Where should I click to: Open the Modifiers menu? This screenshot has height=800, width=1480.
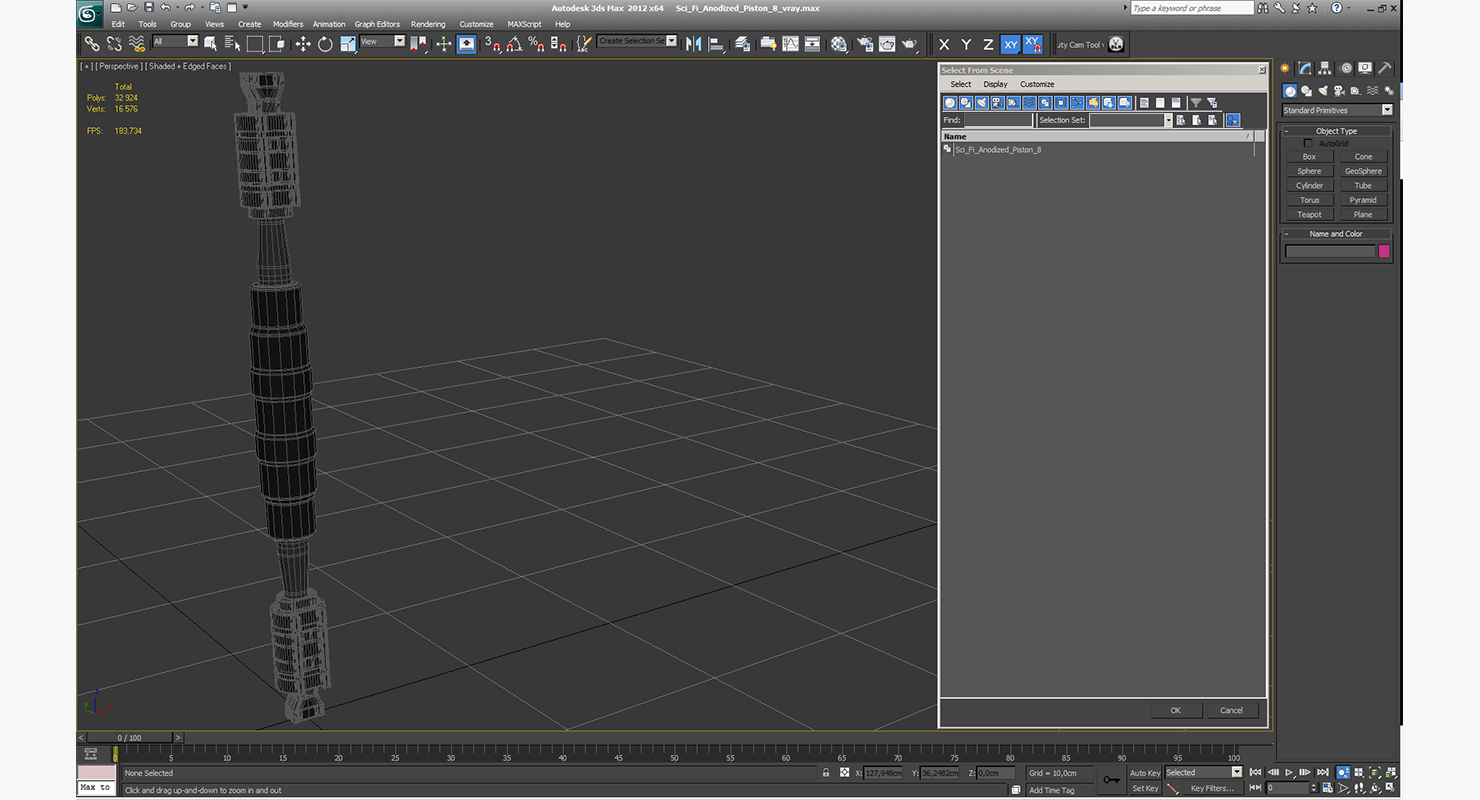[288, 24]
